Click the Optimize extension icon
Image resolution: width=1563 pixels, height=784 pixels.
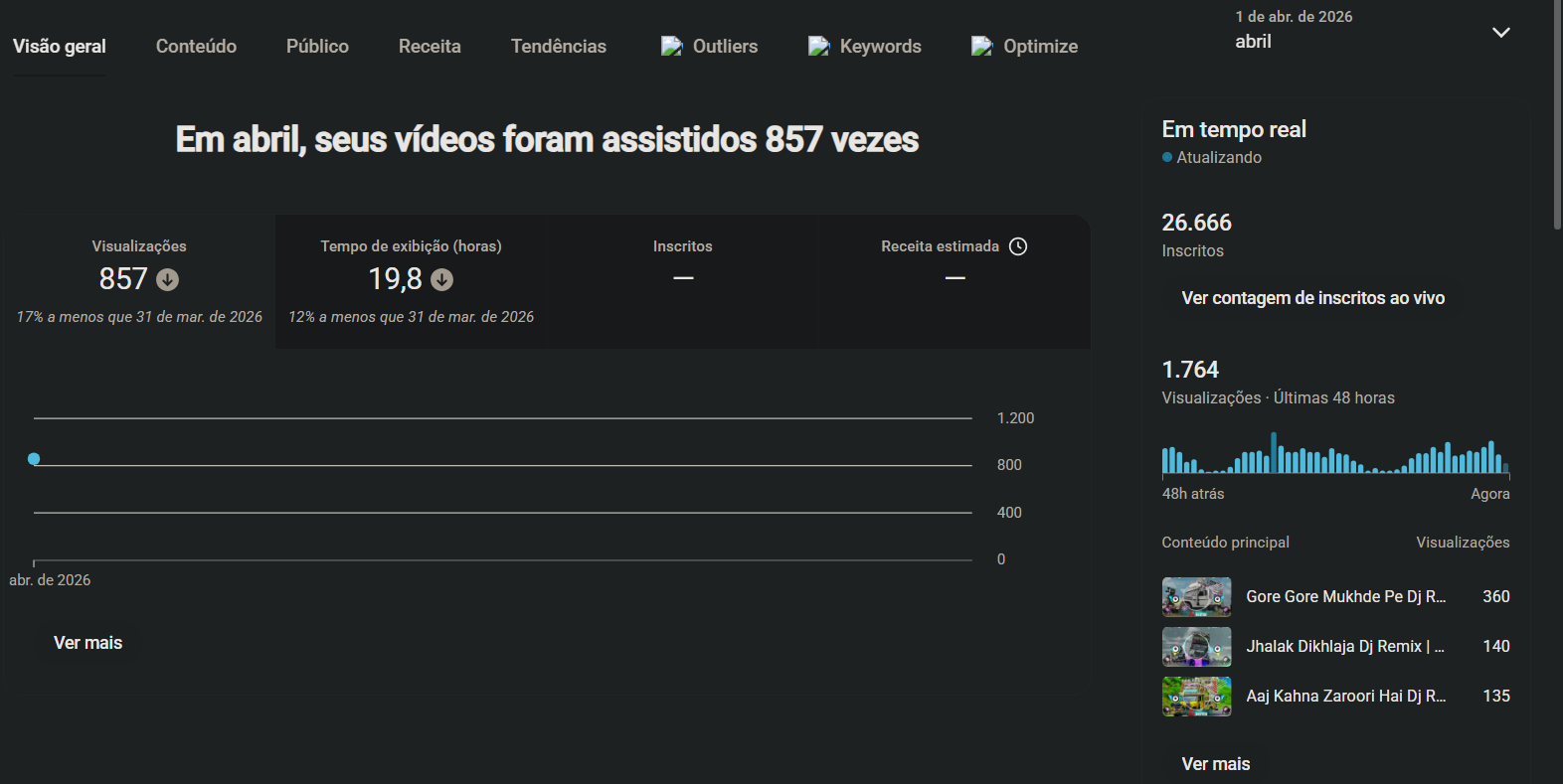pyautogui.click(x=981, y=47)
